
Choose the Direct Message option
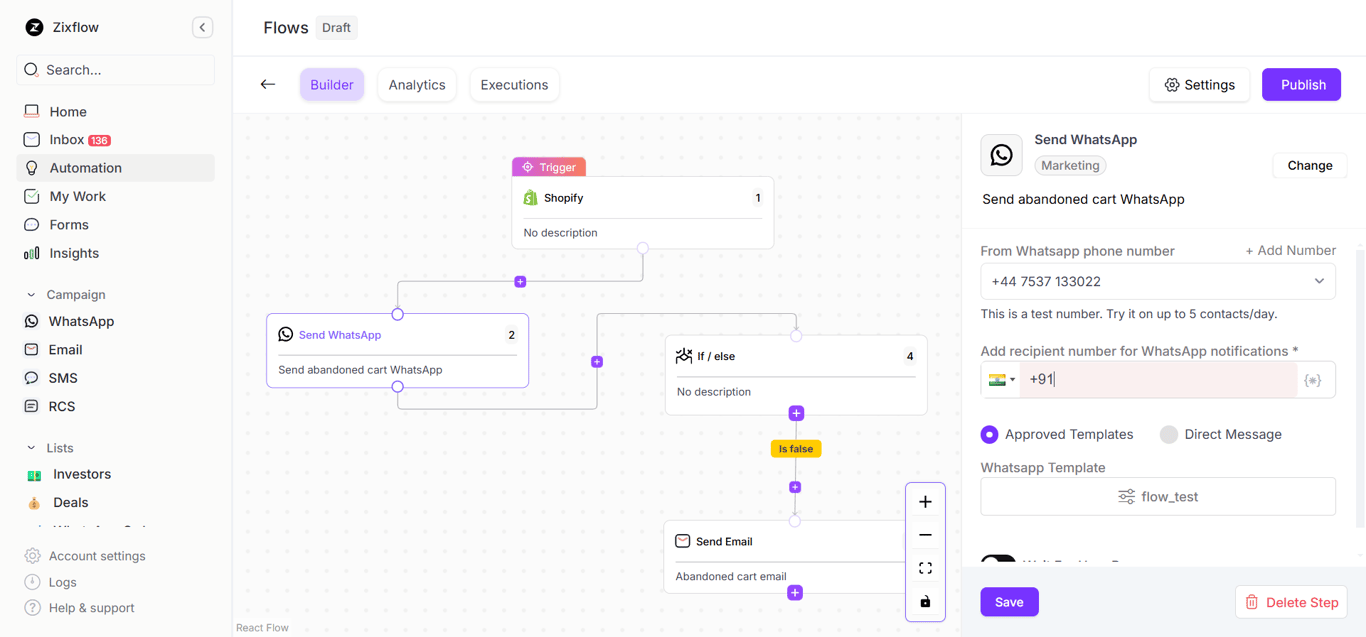click(x=1168, y=434)
